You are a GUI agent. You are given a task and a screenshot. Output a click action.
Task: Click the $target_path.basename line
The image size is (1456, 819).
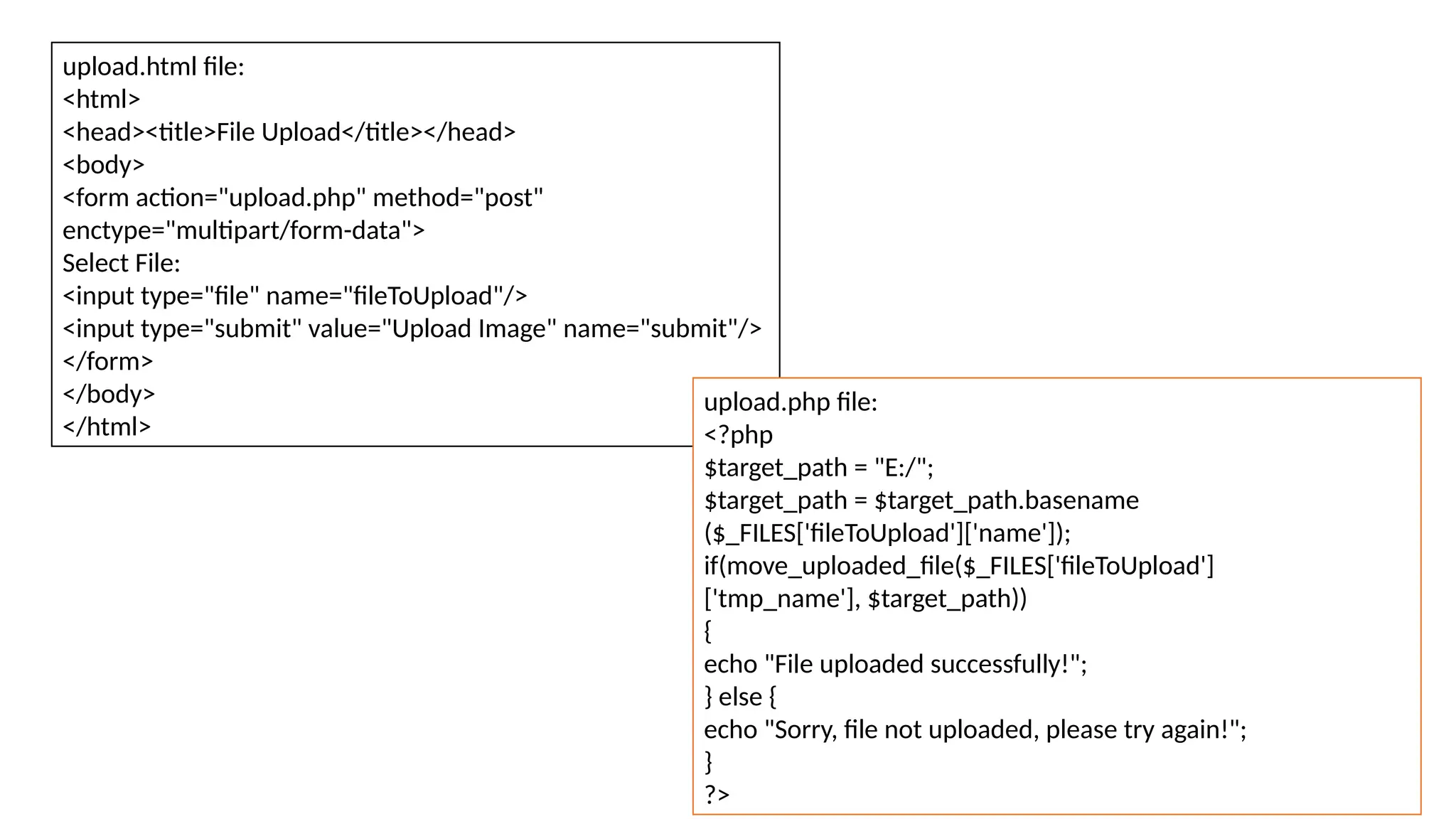click(x=921, y=500)
